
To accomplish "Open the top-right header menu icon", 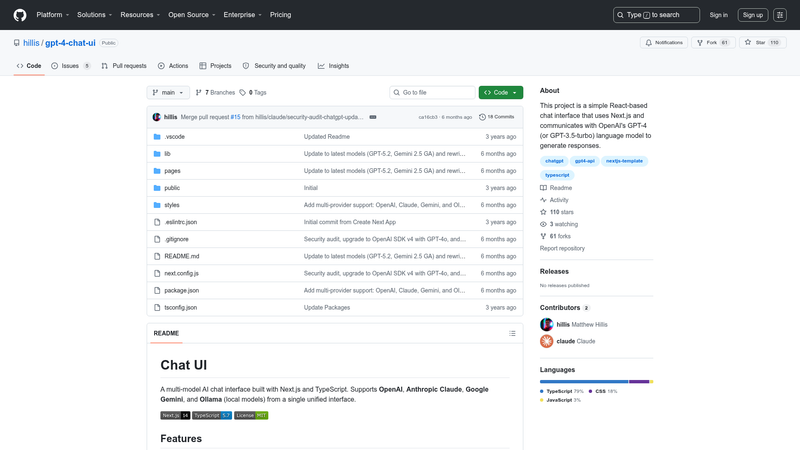I will pyautogui.click(x=780, y=15).
